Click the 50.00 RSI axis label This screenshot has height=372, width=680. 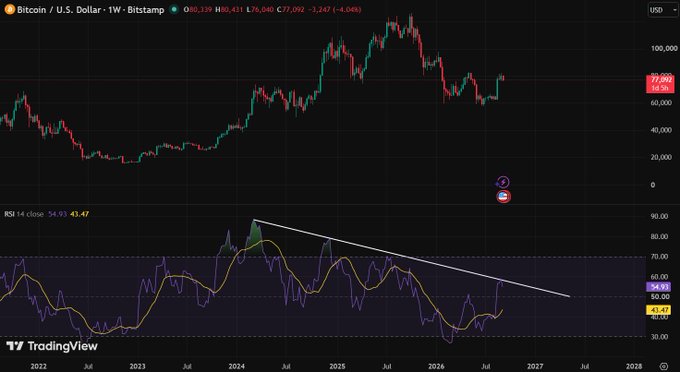pyautogui.click(x=660, y=297)
